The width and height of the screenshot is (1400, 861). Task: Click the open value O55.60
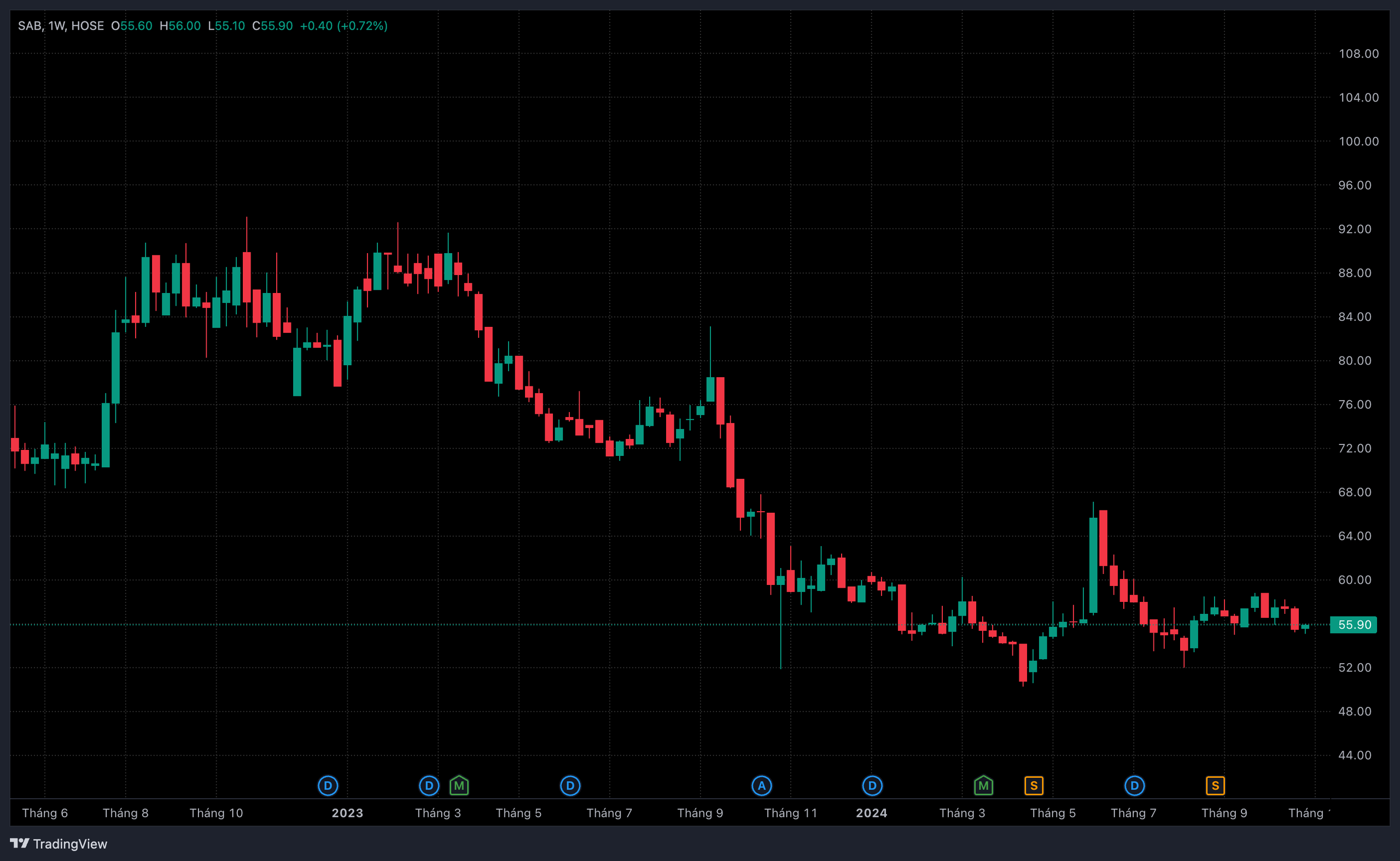pyautogui.click(x=132, y=26)
